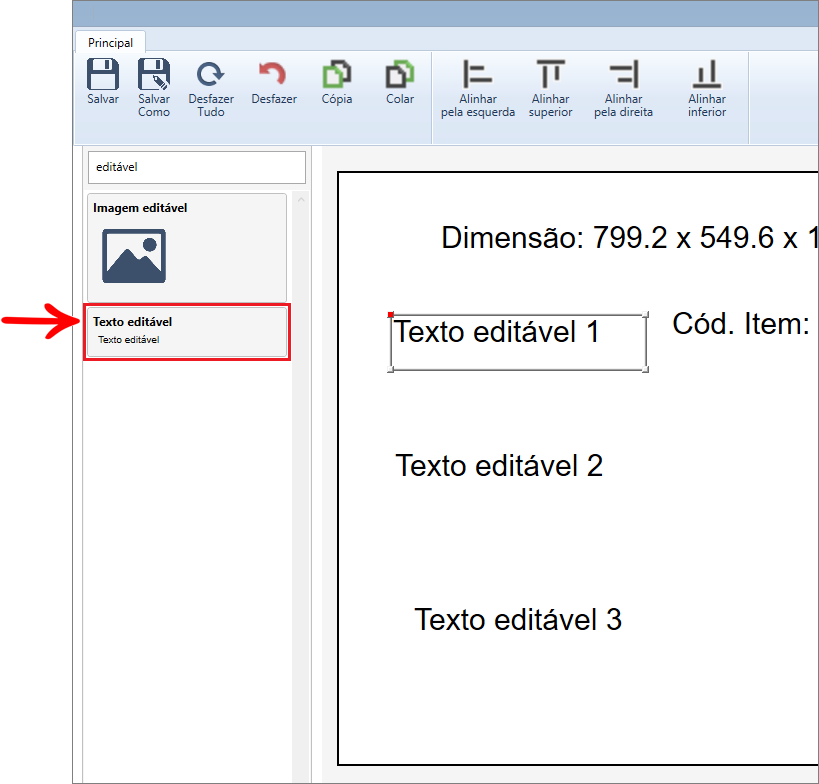Screen dimensions: 819x784
Task: Apply Alinhar inferior alignment
Action: [x=707, y=89]
